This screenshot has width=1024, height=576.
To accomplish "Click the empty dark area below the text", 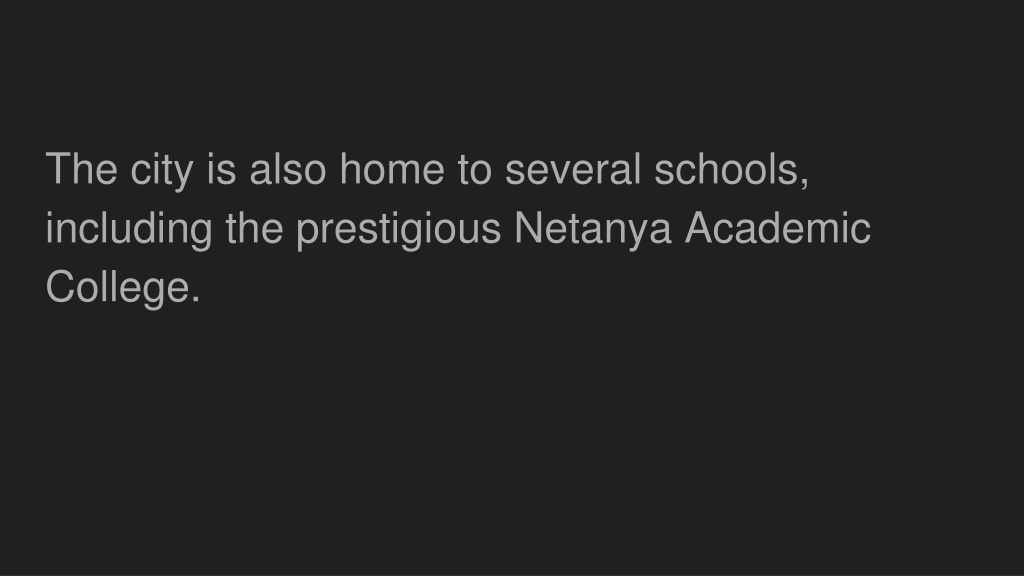I will coord(512,444).
